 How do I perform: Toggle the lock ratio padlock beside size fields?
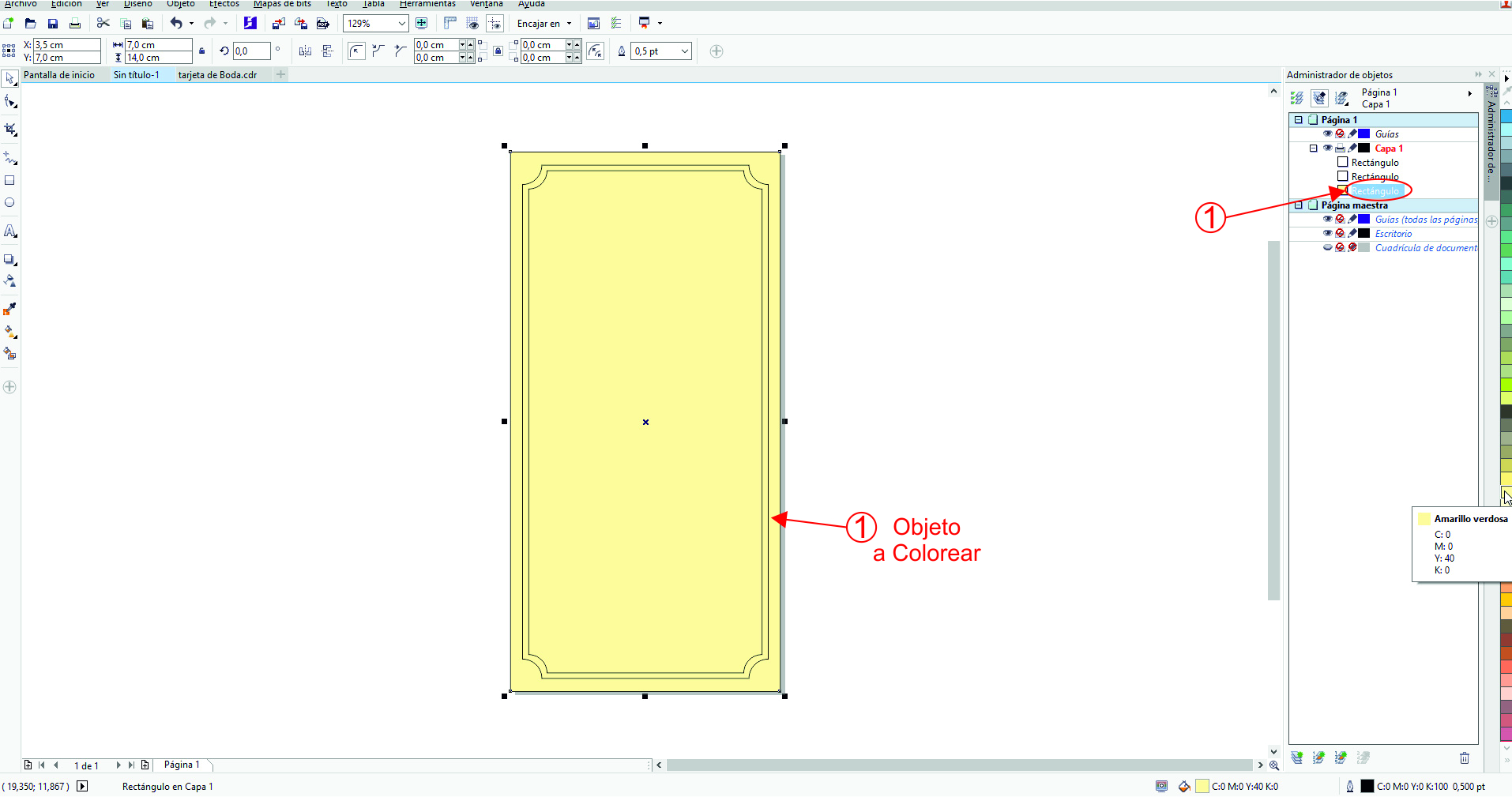point(202,51)
